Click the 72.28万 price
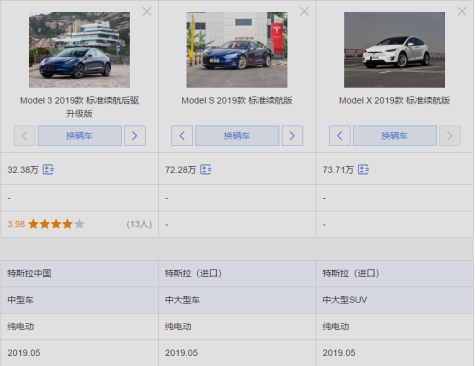Image resolution: width=475 pixels, height=366 pixels. coord(180,170)
